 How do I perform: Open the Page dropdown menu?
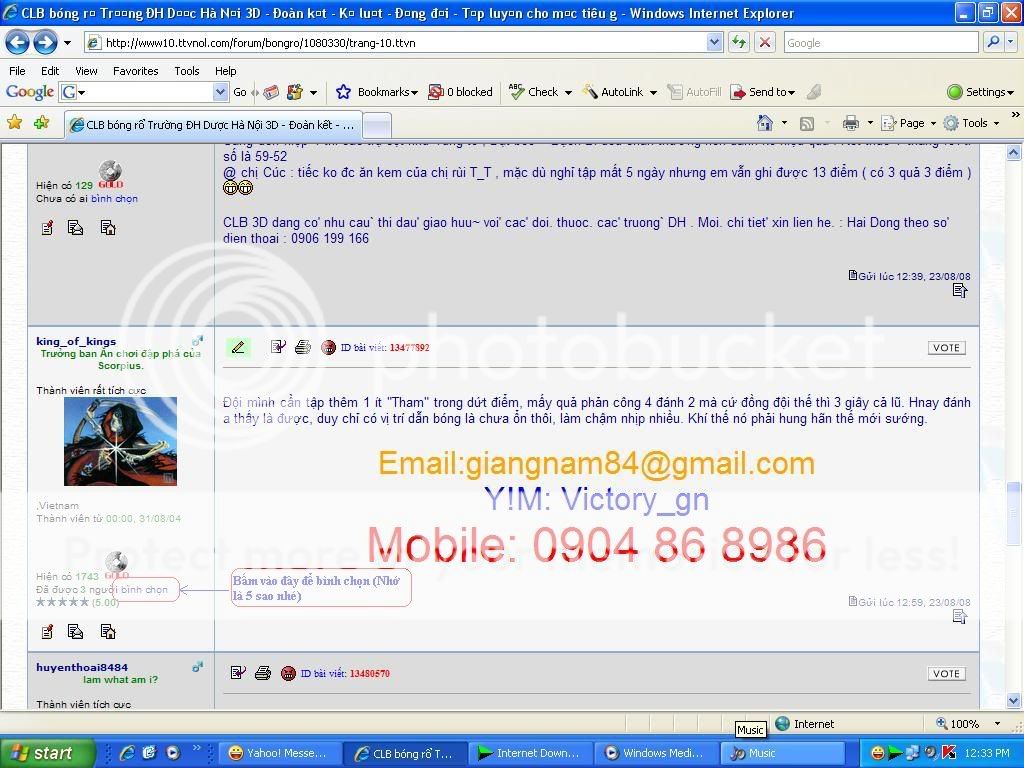pos(908,123)
